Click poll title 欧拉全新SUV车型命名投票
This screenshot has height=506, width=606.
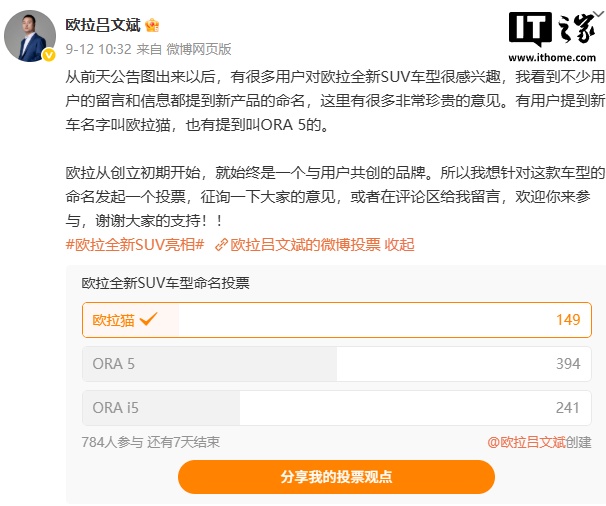[x=165, y=283]
